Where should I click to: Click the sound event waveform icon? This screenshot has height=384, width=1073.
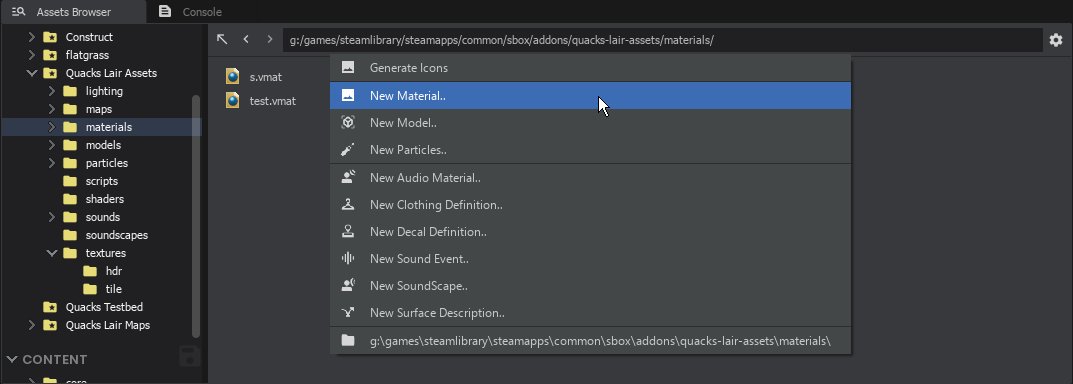[x=348, y=259]
